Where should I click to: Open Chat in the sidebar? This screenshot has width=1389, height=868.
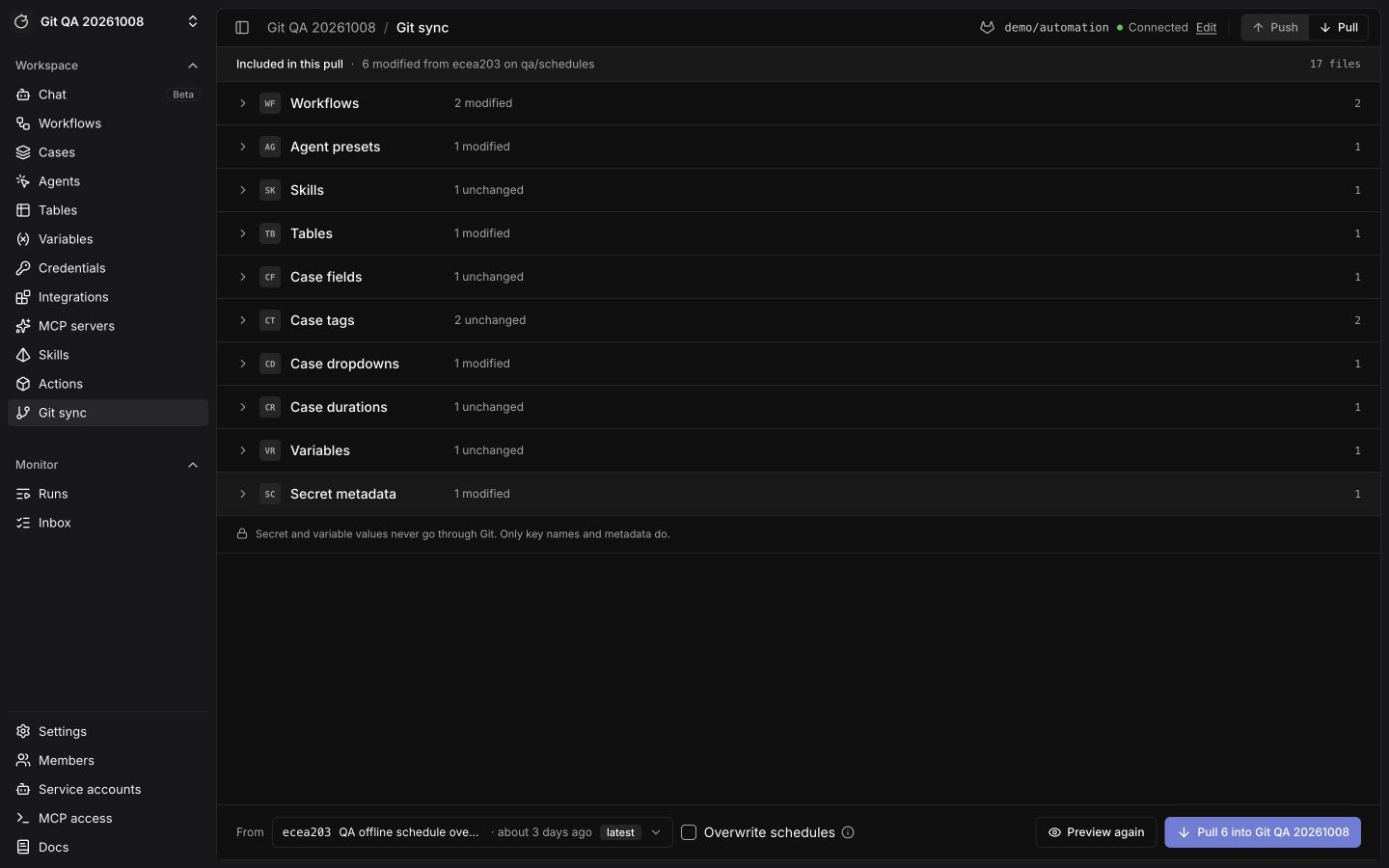[x=108, y=95]
